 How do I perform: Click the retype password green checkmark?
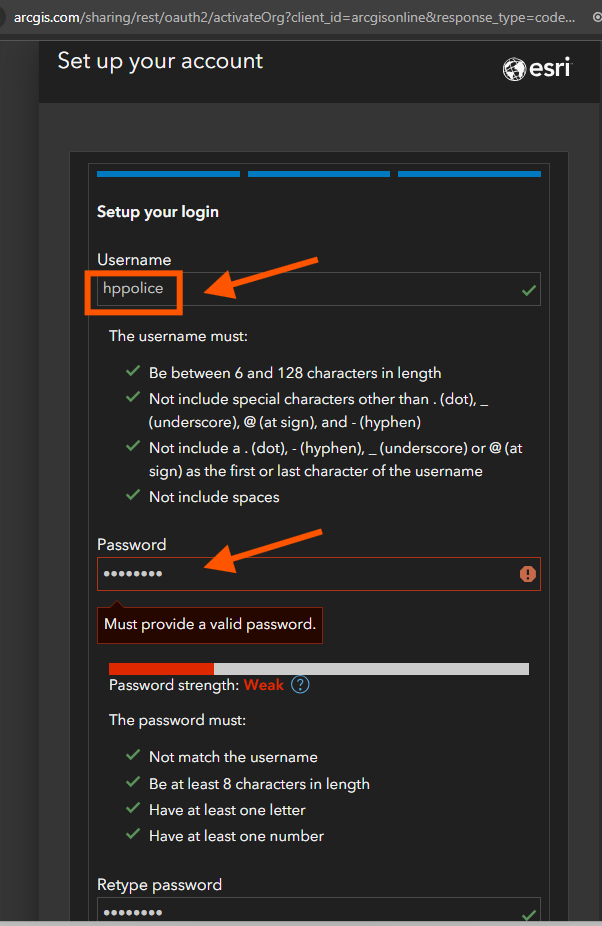pyautogui.click(x=529, y=915)
